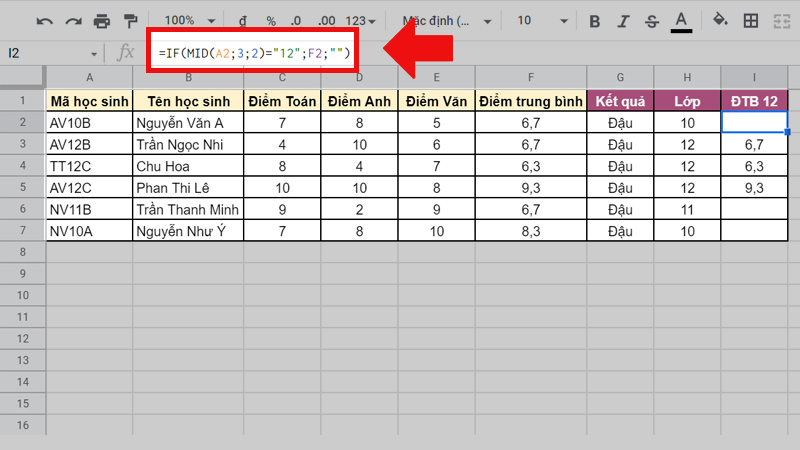
Task: Toggle italic formatting
Action: (x=623, y=21)
